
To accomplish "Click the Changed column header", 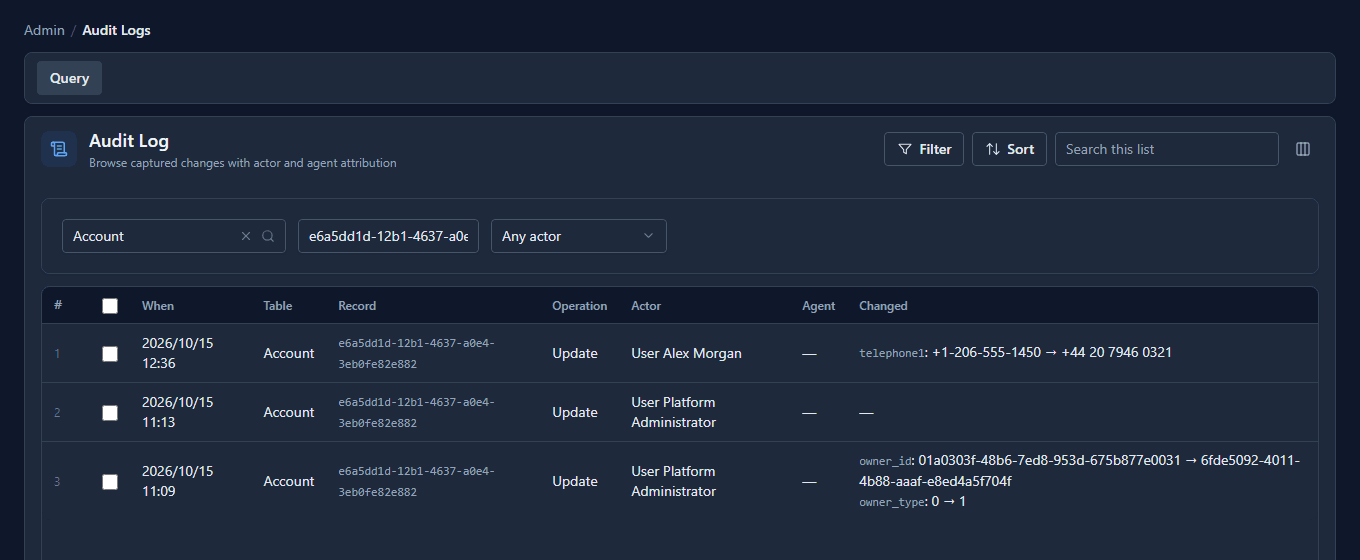I will [883, 306].
